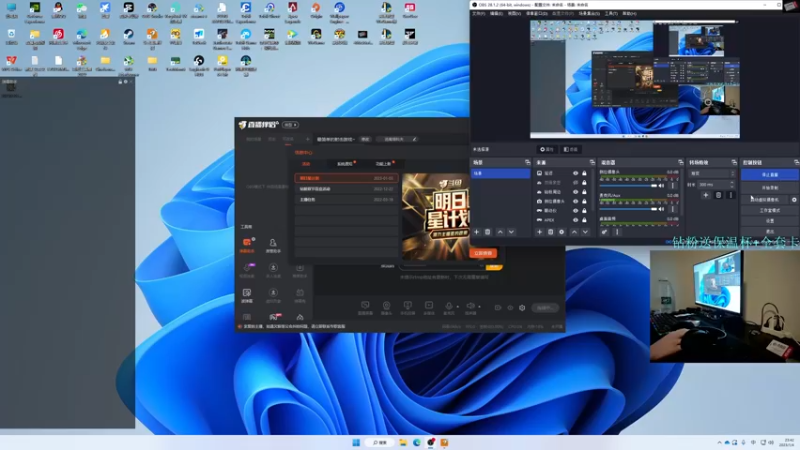Open OBS source Filters button above docks
The width and height of the screenshot is (800, 450).
(570, 149)
